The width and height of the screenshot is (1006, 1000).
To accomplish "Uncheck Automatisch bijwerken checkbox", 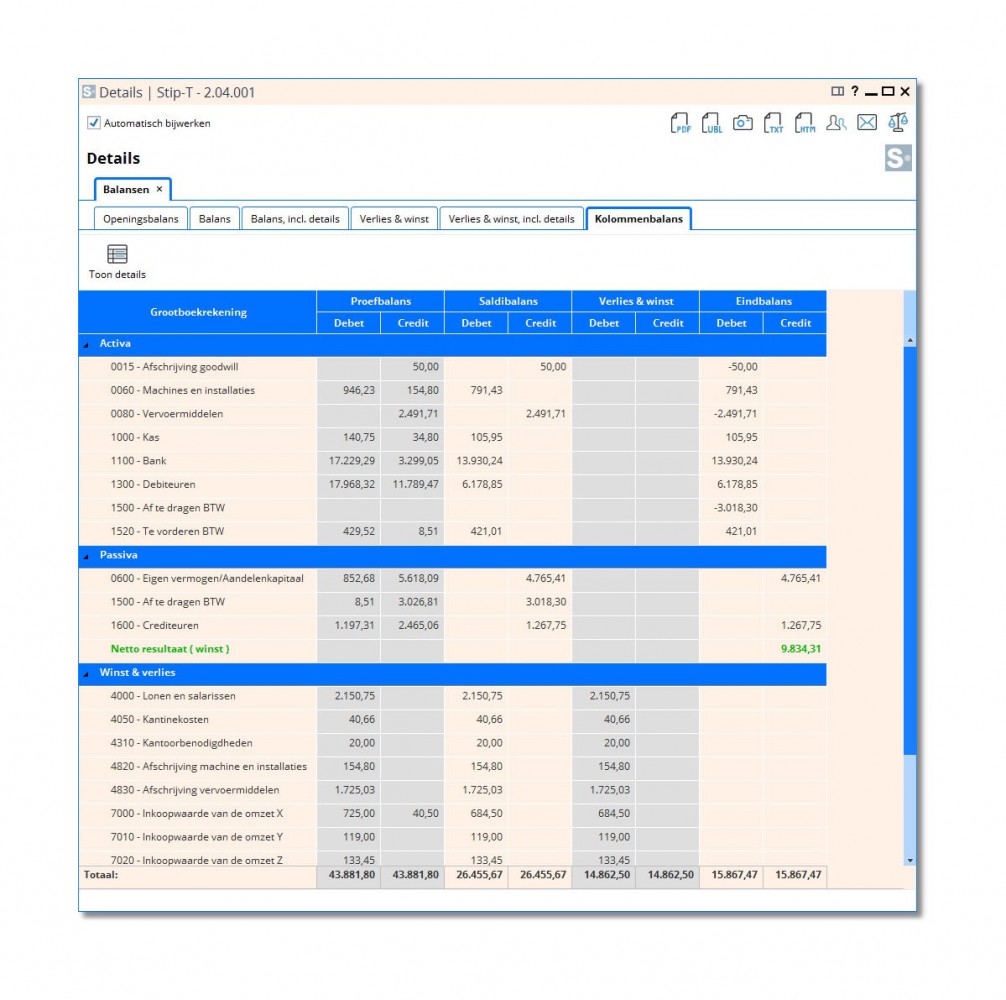I will coord(94,123).
